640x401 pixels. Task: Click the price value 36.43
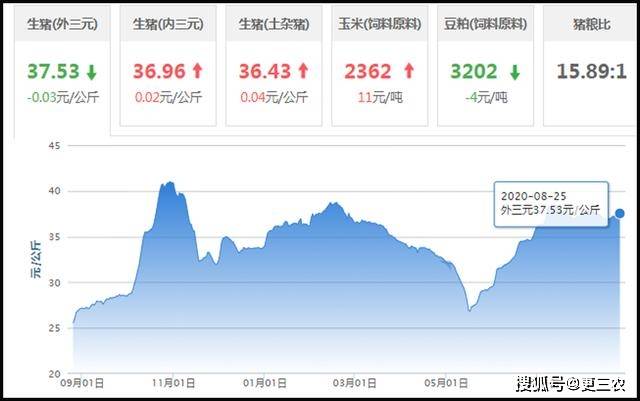265,71
